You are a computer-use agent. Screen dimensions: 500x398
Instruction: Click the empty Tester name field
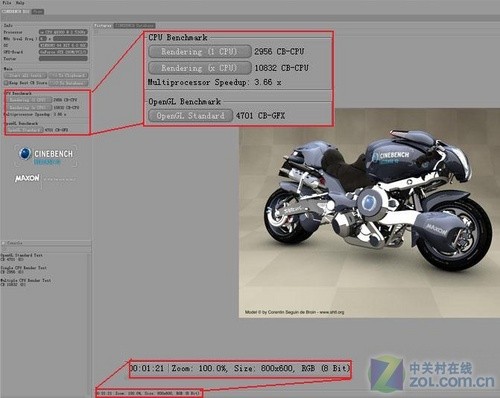(63, 59)
